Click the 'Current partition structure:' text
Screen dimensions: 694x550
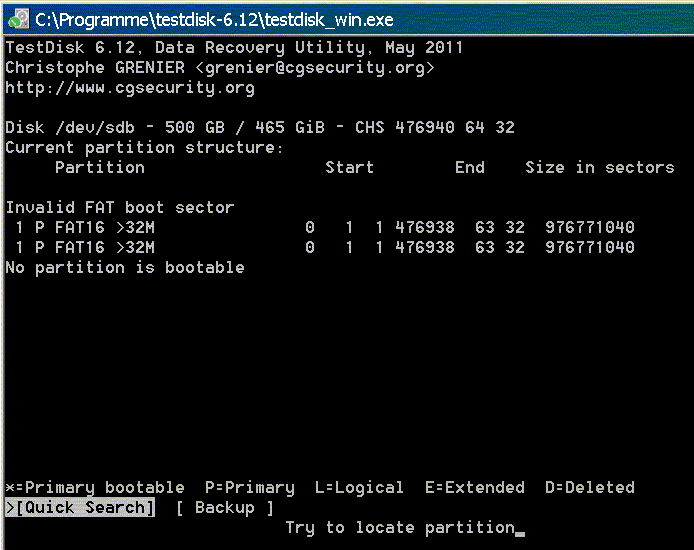pos(144,147)
